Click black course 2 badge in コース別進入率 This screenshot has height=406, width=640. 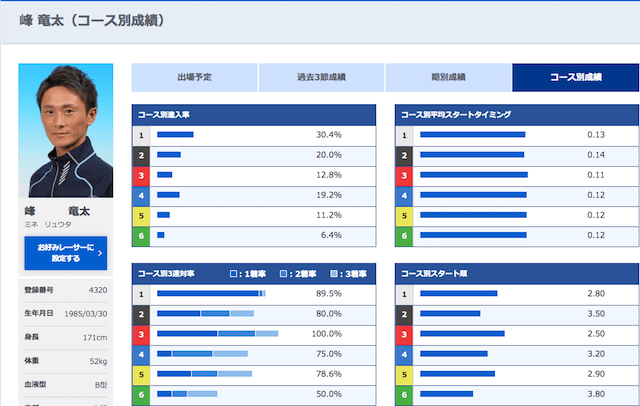[x=141, y=155]
